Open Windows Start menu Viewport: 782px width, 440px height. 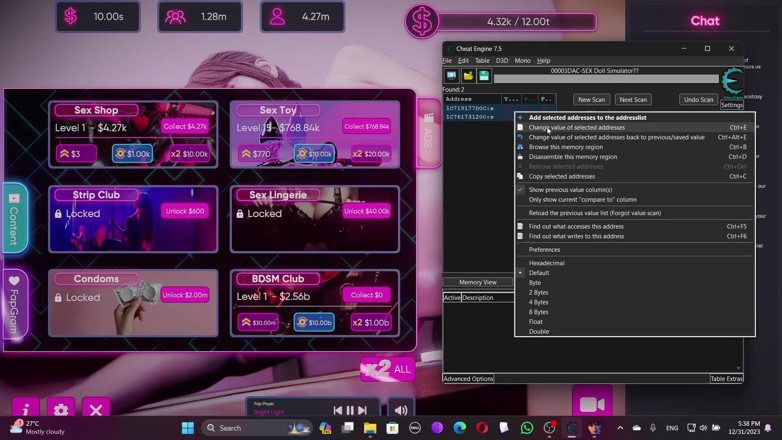[188, 428]
